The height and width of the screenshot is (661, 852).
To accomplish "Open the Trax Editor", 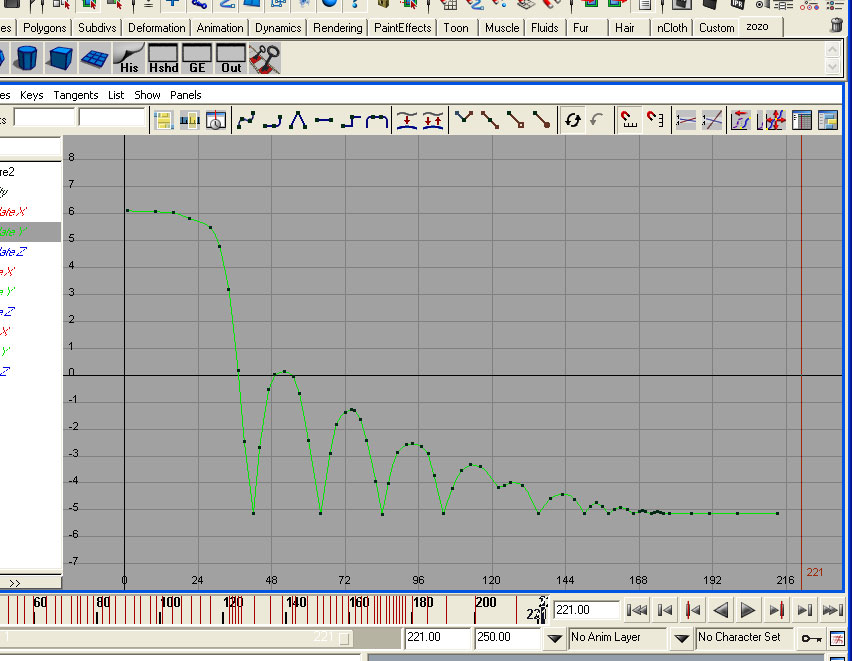I will pyautogui.click(x=828, y=120).
